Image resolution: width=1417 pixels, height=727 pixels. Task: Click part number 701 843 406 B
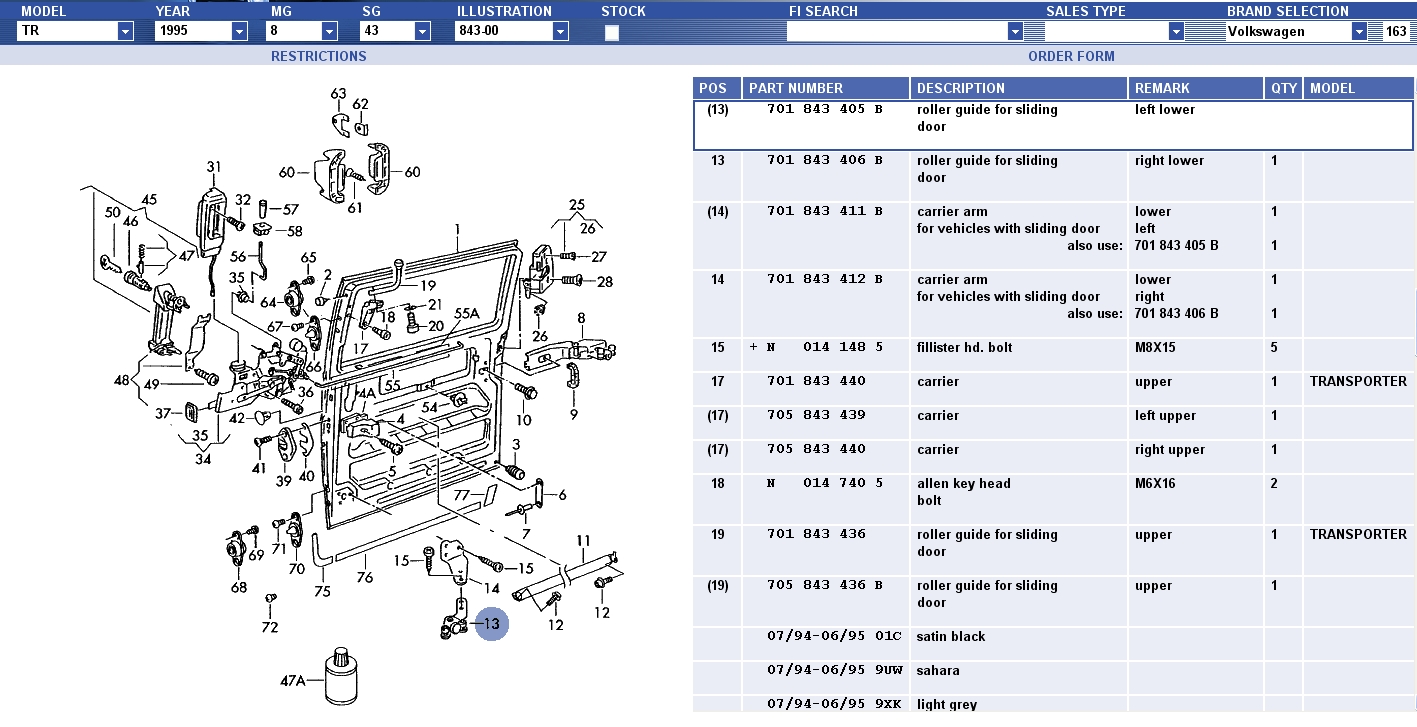click(x=824, y=160)
